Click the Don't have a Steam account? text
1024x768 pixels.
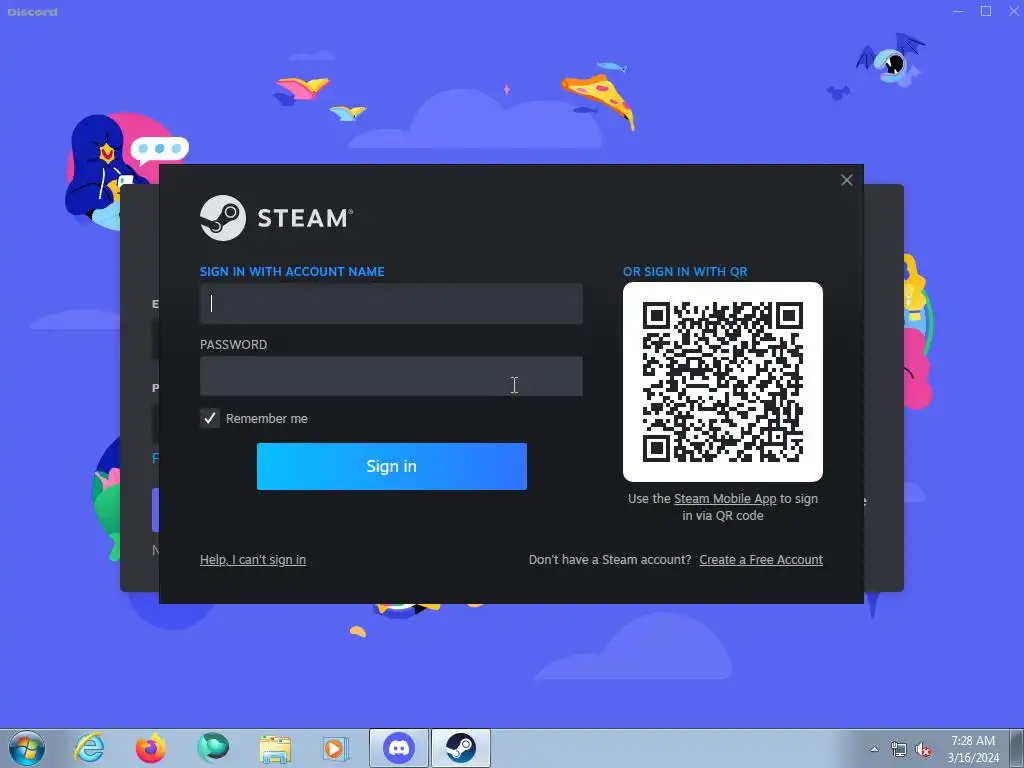click(x=609, y=560)
